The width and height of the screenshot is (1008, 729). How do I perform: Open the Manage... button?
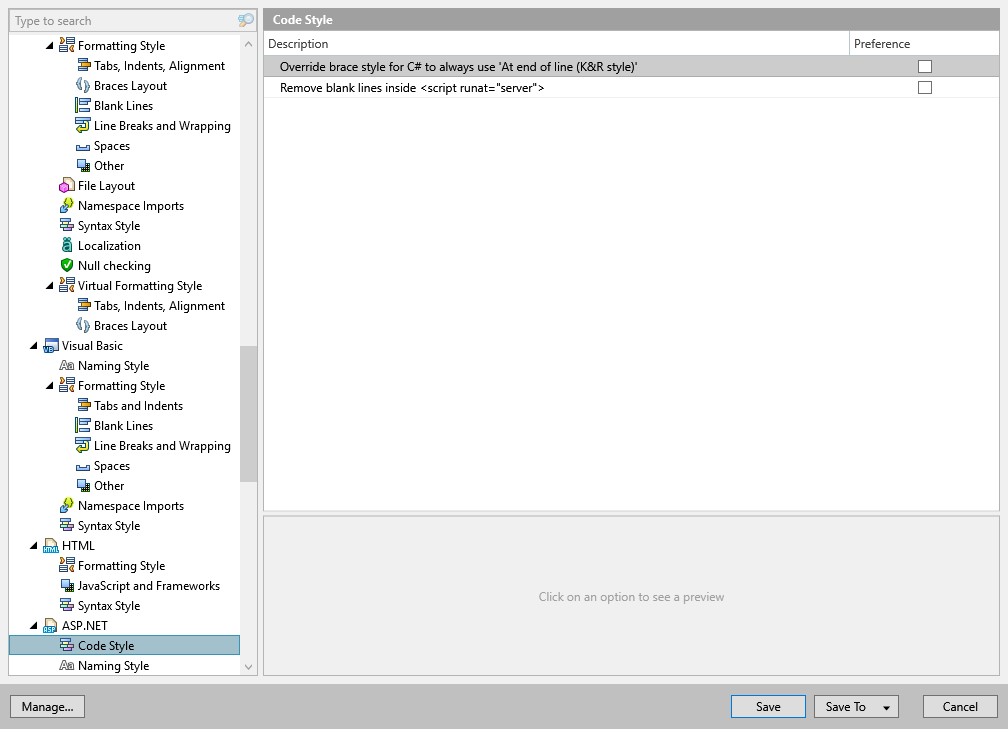coord(48,706)
